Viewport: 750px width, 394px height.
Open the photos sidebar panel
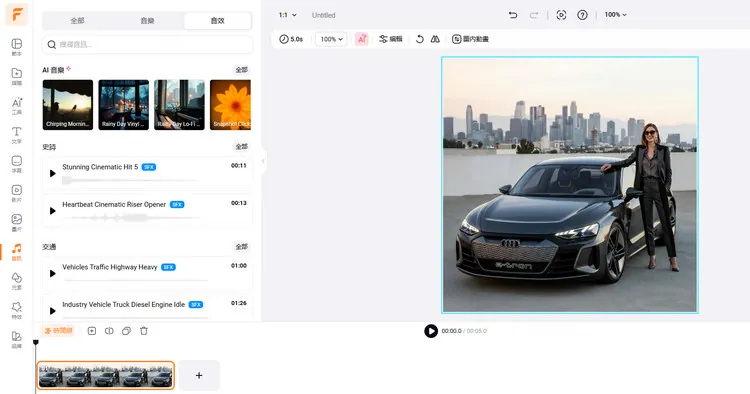point(16,222)
